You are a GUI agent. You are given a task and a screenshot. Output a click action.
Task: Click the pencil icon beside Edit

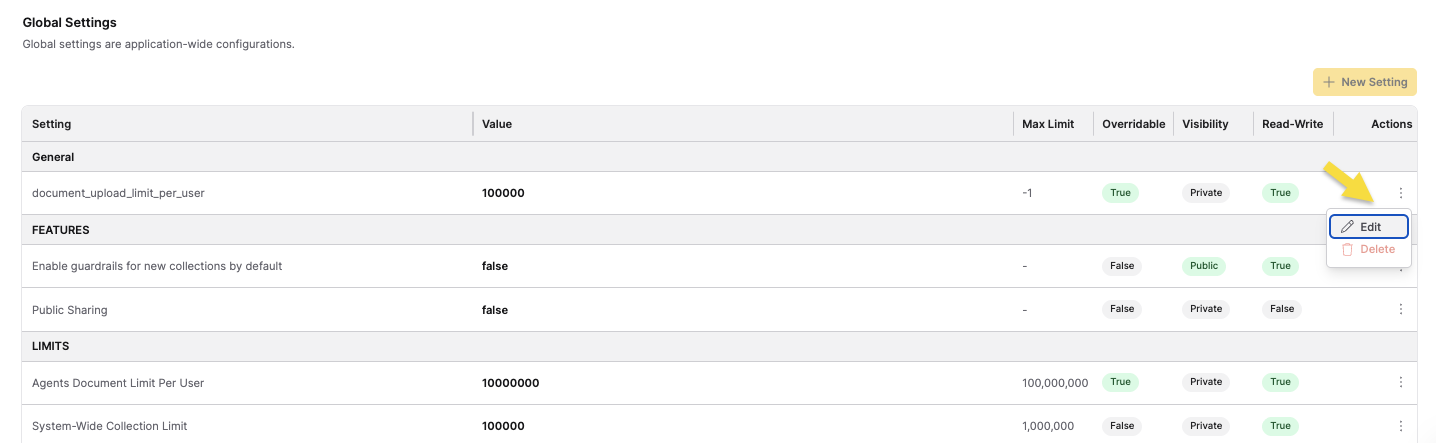coord(1347,227)
